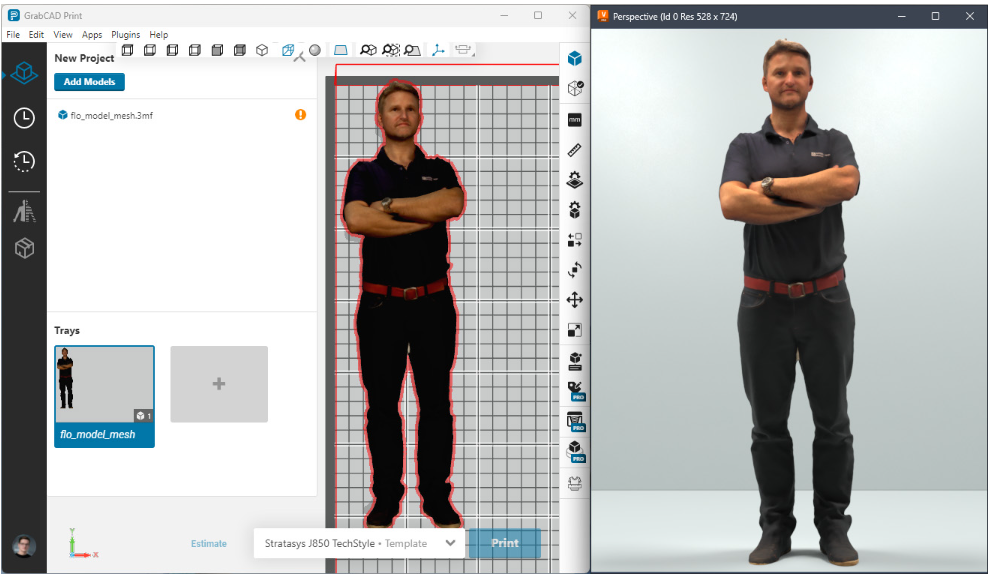Select flo_model_mesh.3mf in the model list
The image size is (989, 577).
tap(112, 115)
